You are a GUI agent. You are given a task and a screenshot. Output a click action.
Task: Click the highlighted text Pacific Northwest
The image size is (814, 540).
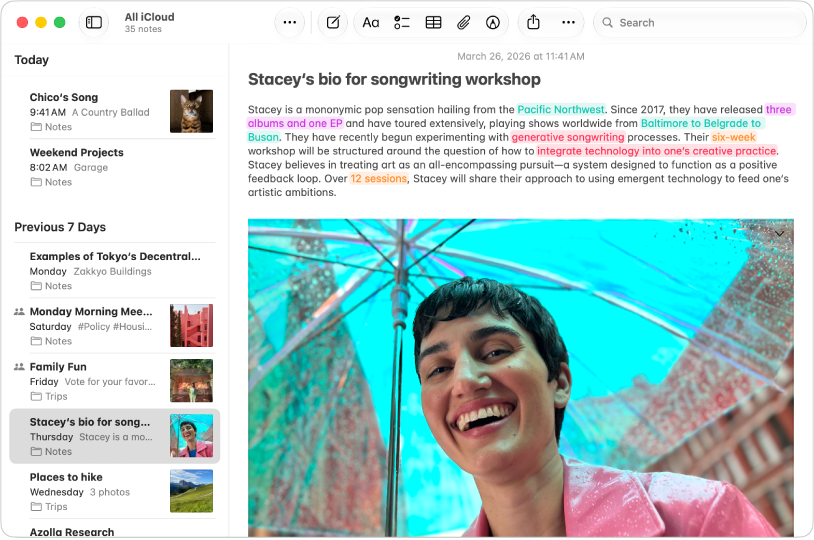click(x=561, y=110)
